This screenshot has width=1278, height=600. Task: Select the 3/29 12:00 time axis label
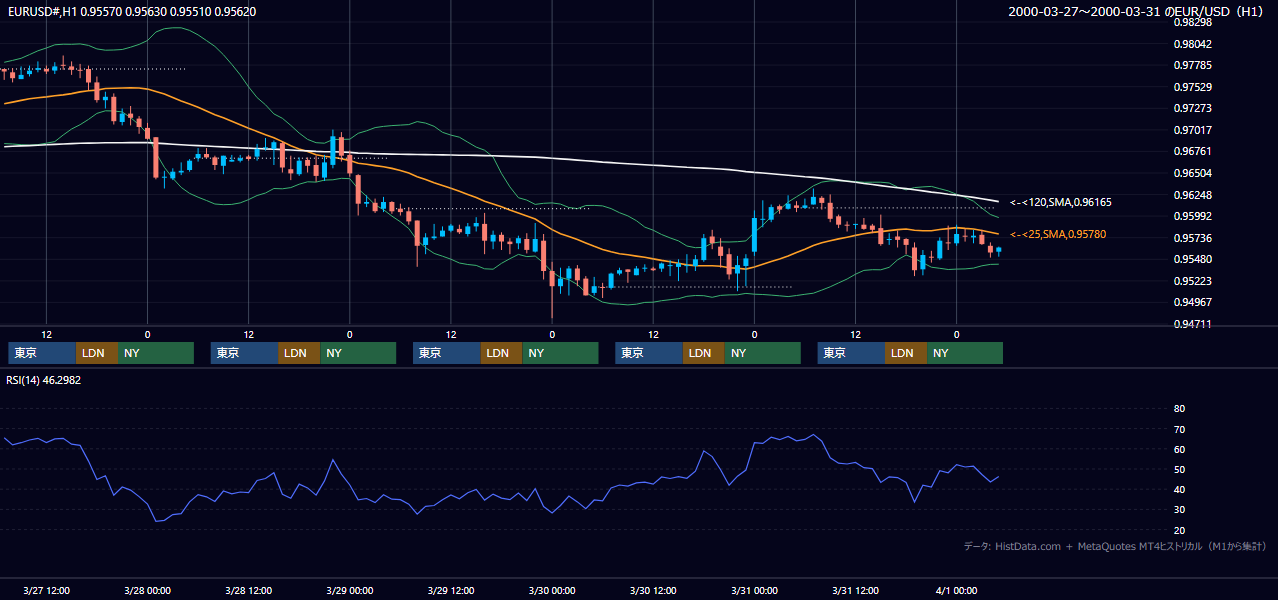pyautogui.click(x=451, y=590)
